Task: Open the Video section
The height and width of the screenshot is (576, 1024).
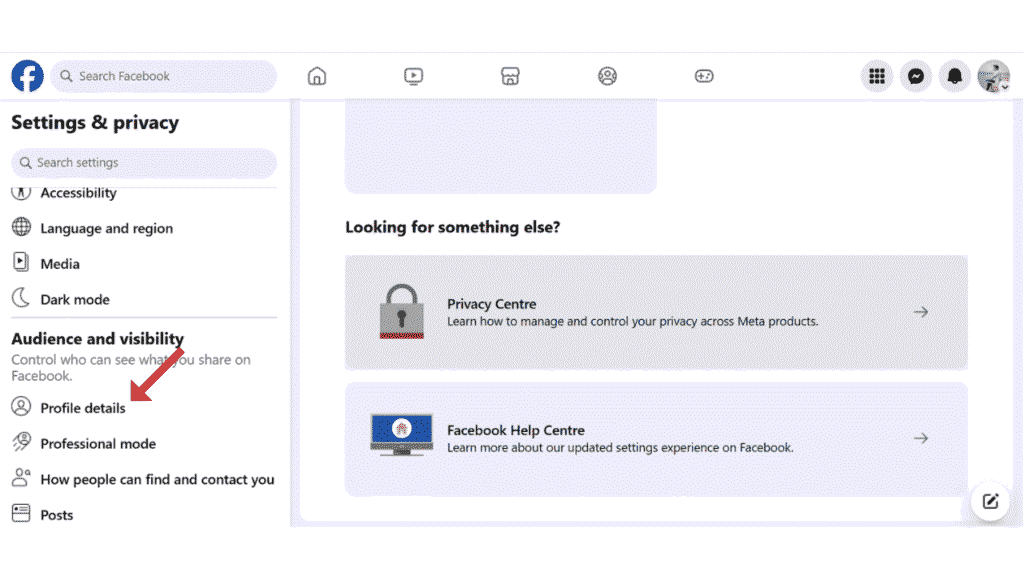Action: click(413, 75)
